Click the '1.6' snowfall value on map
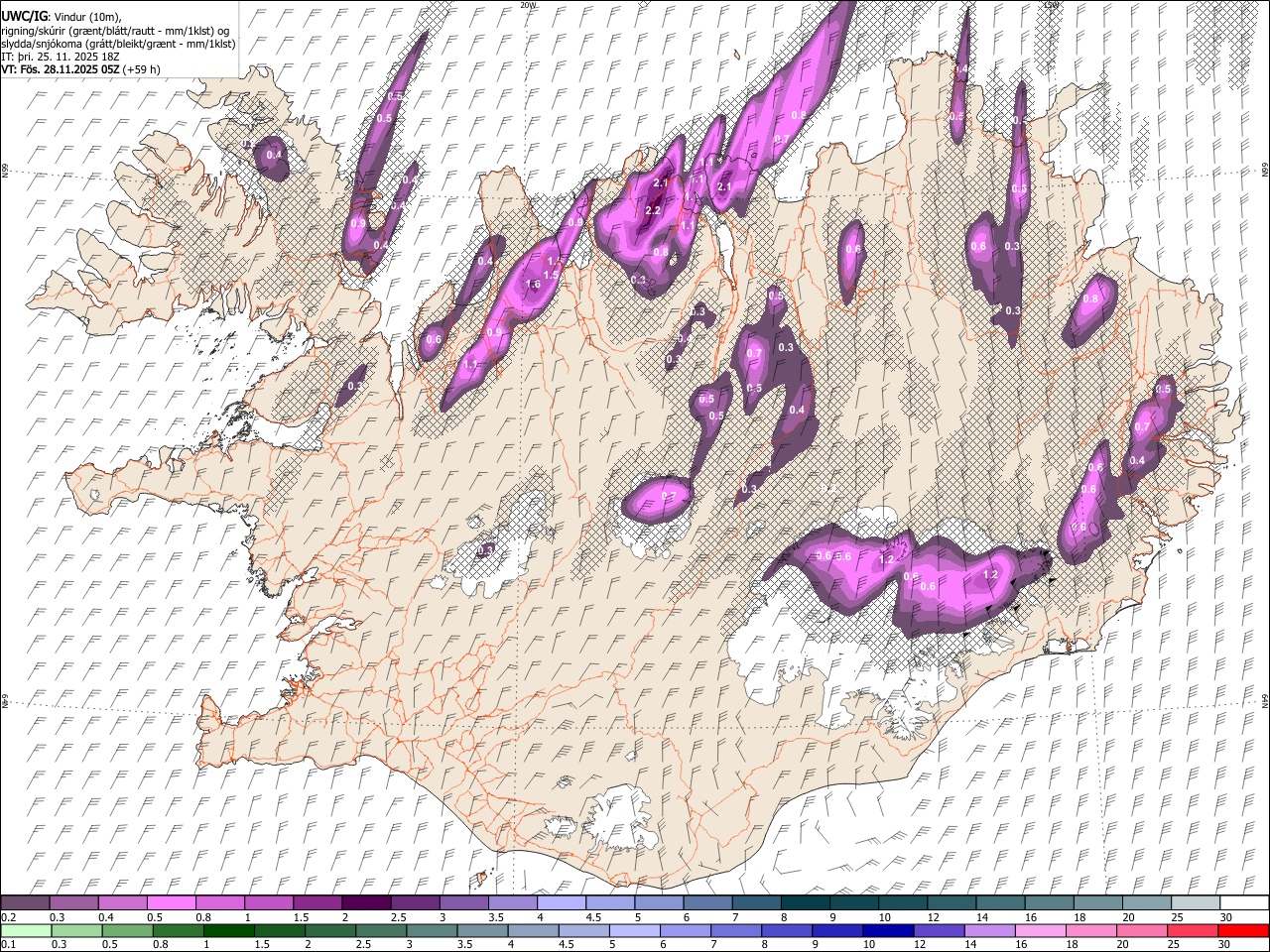Image resolution: width=1270 pixels, height=952 pixels. (533, 285)
